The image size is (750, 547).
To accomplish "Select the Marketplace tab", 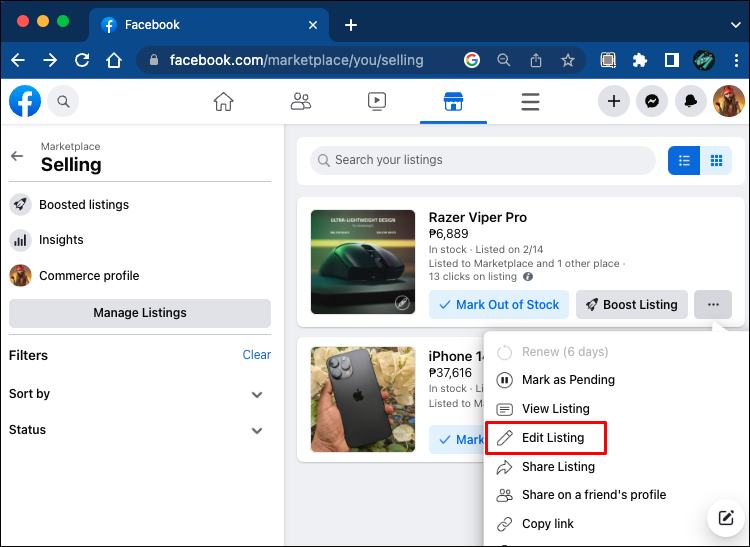I will coord(453,101).
